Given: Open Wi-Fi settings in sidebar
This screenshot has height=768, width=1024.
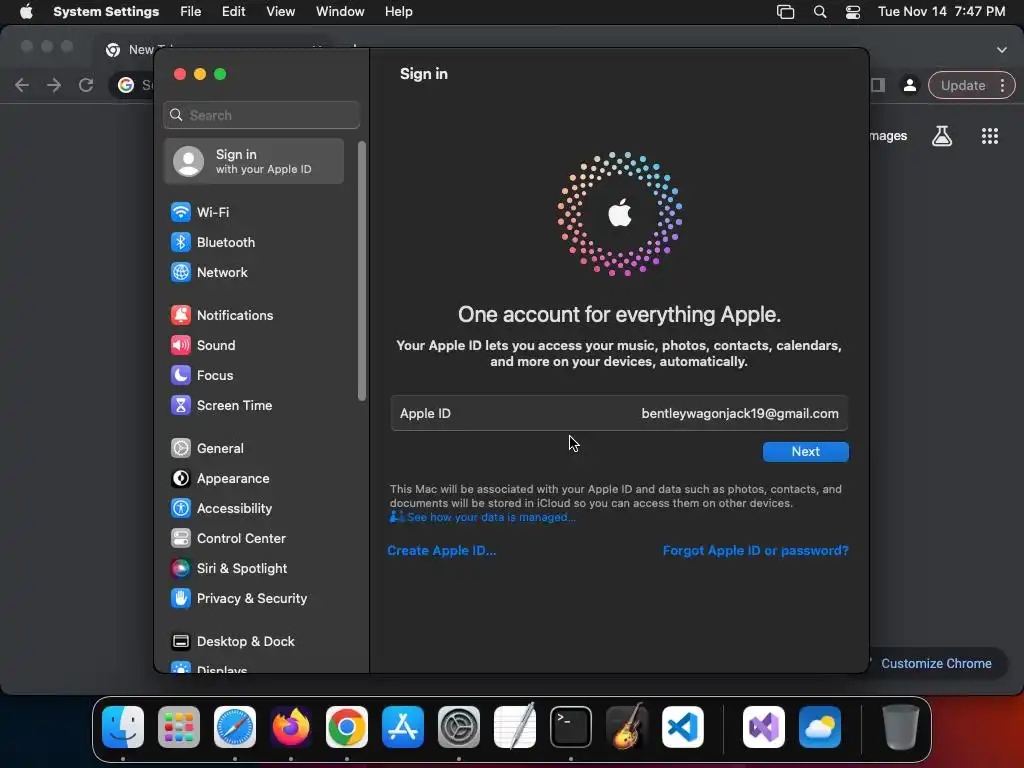Looking at the screenshot, I should point(254,212).
